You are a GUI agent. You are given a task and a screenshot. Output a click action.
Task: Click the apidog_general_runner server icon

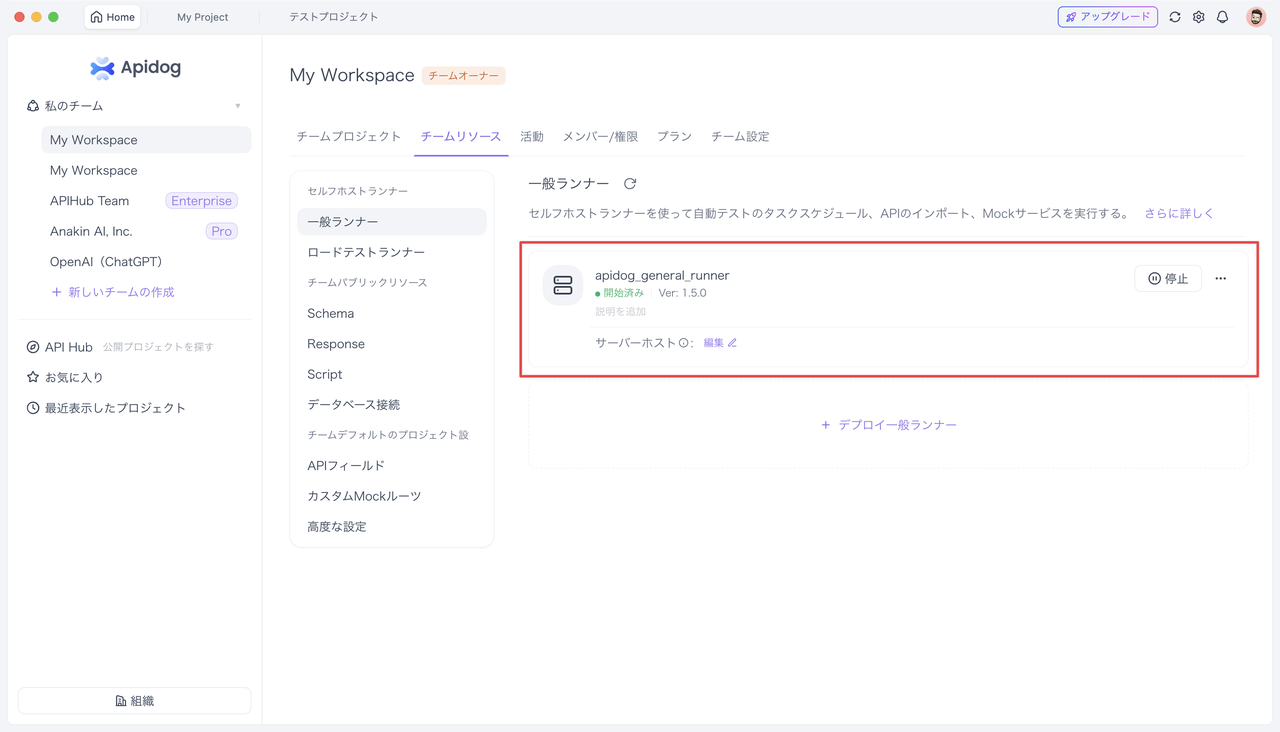[x=563, y=285]
